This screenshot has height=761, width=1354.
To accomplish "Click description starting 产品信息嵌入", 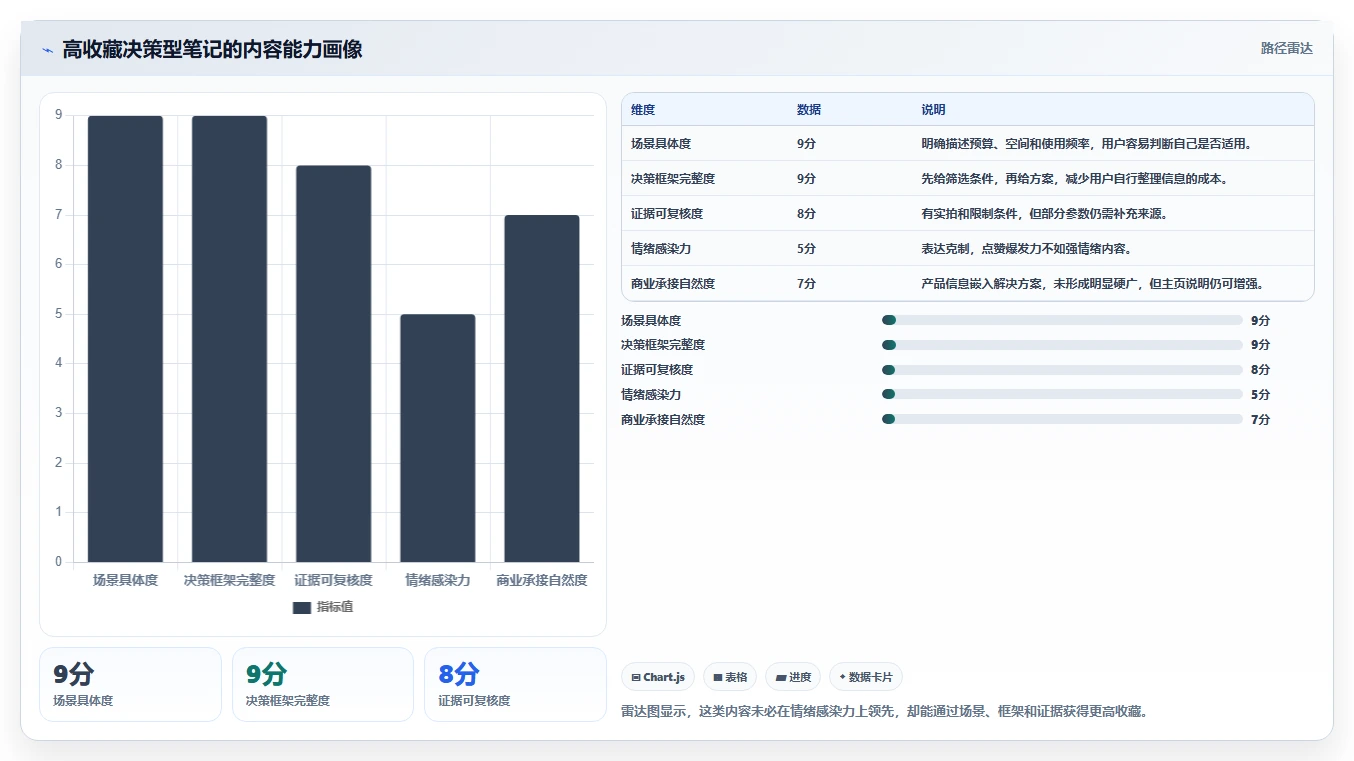I will click(x=1093, y=284).
